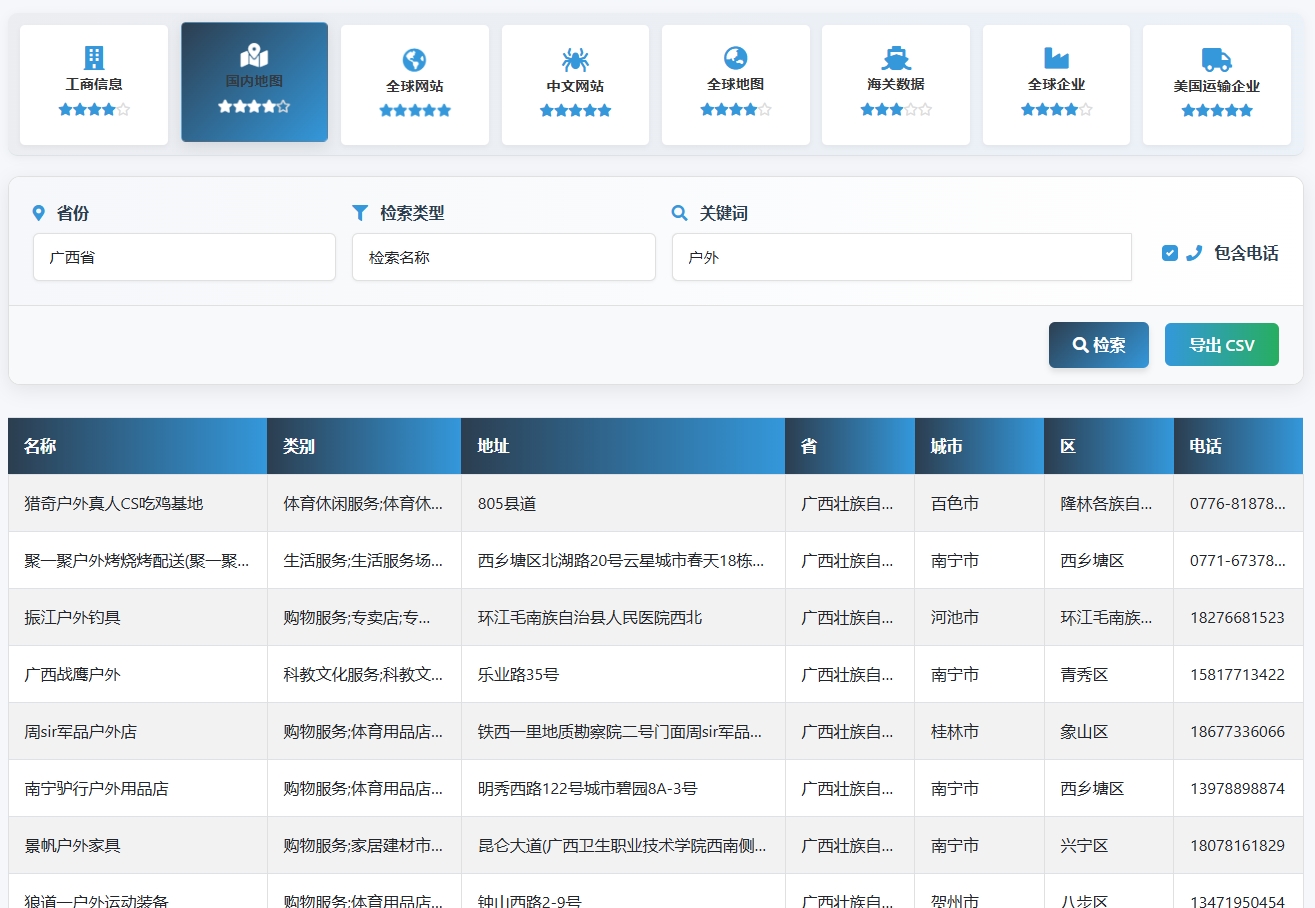Click the star rating under 全球网站
This screenshot has height=908, width=1315.
(x=415, y=110)
